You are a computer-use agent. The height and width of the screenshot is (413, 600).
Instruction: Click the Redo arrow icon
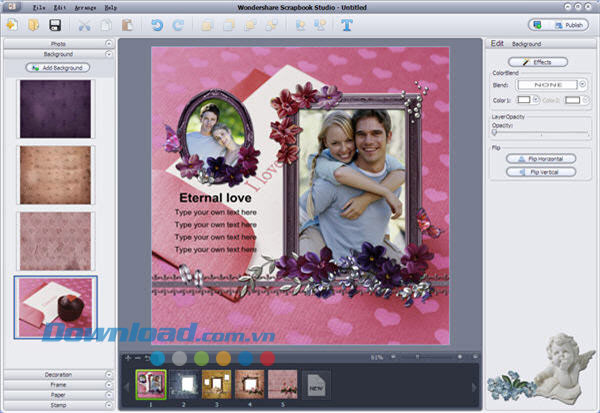coord(178,25)
